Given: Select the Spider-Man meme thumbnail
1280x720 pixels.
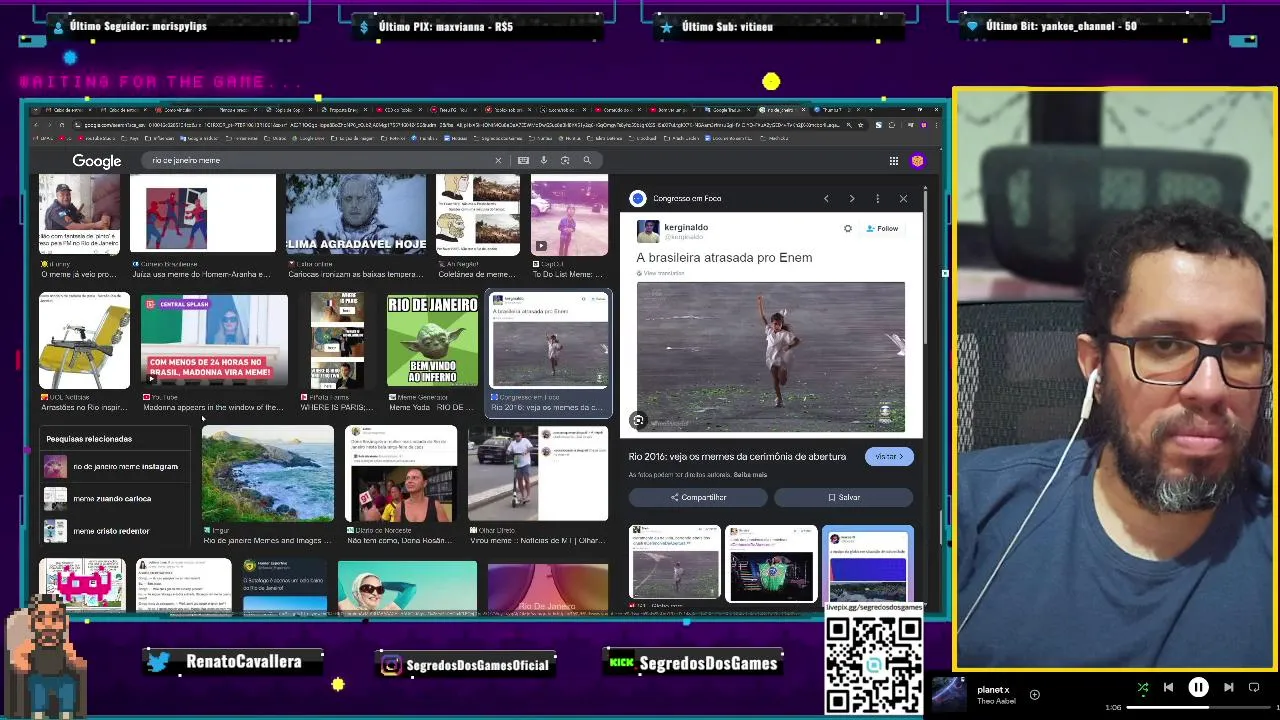Looking at the screenshot, I should point(203,214).
